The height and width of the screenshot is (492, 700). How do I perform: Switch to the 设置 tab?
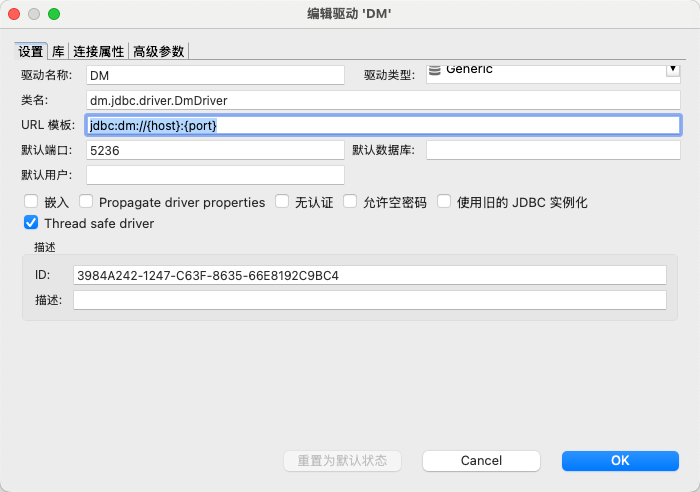(30, 51)
